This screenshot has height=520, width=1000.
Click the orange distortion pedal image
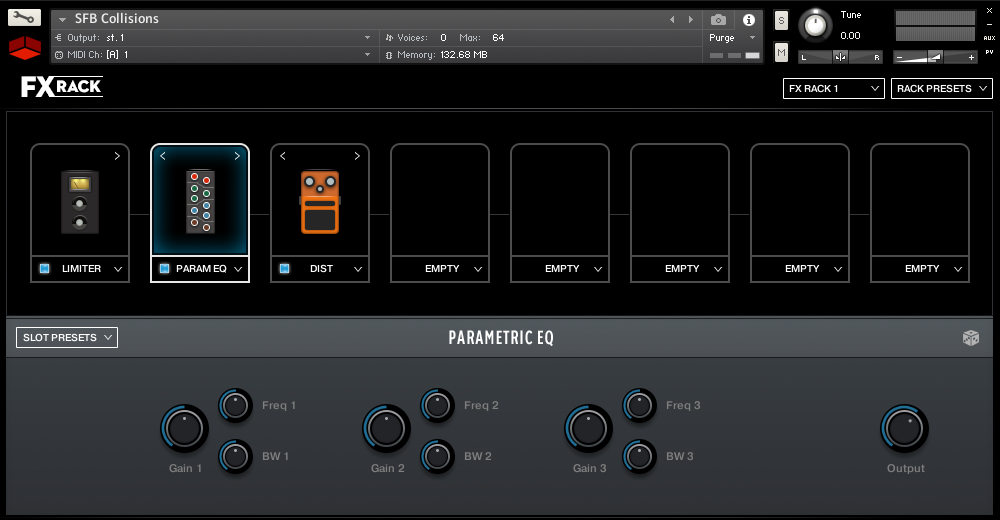click(320, 202)
